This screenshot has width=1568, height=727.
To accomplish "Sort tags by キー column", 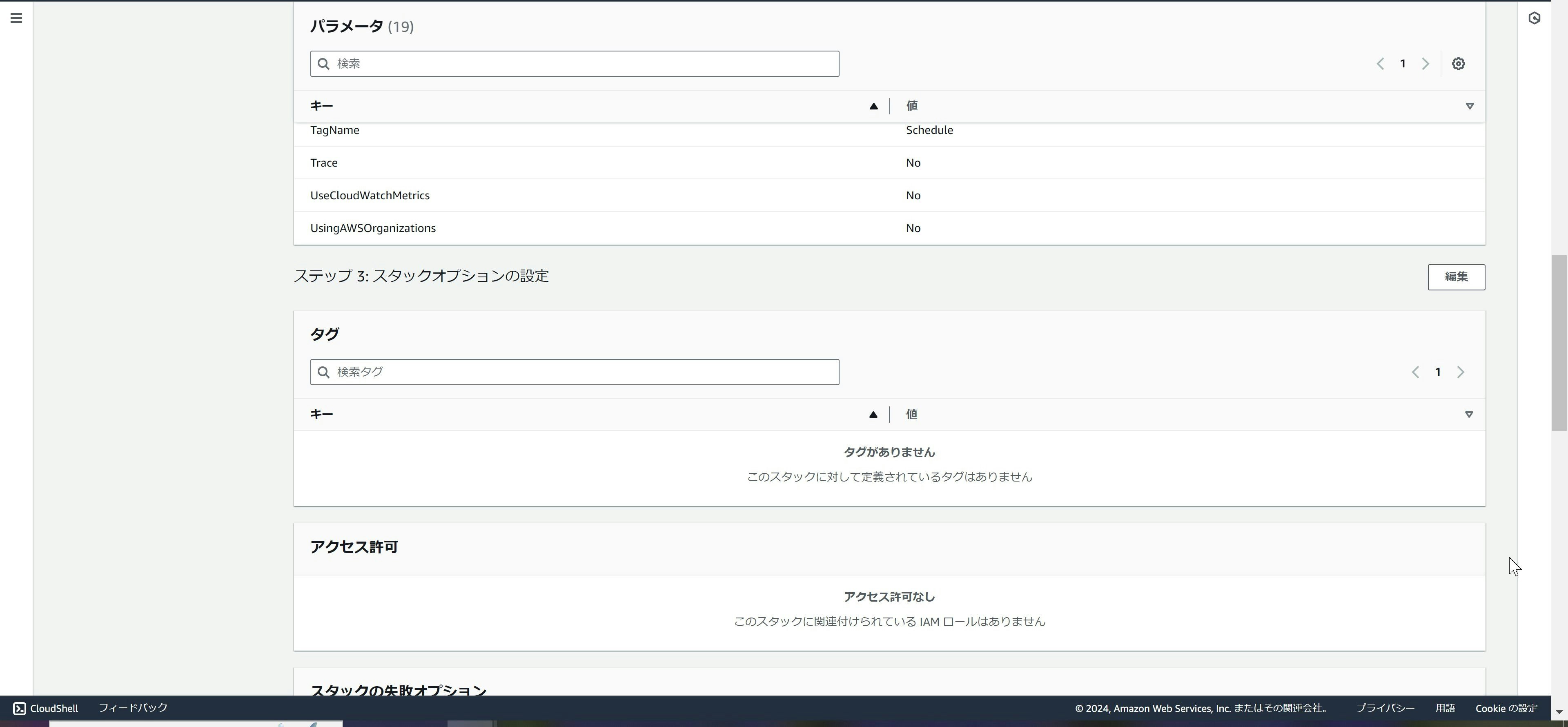I will tap(873, 415).
